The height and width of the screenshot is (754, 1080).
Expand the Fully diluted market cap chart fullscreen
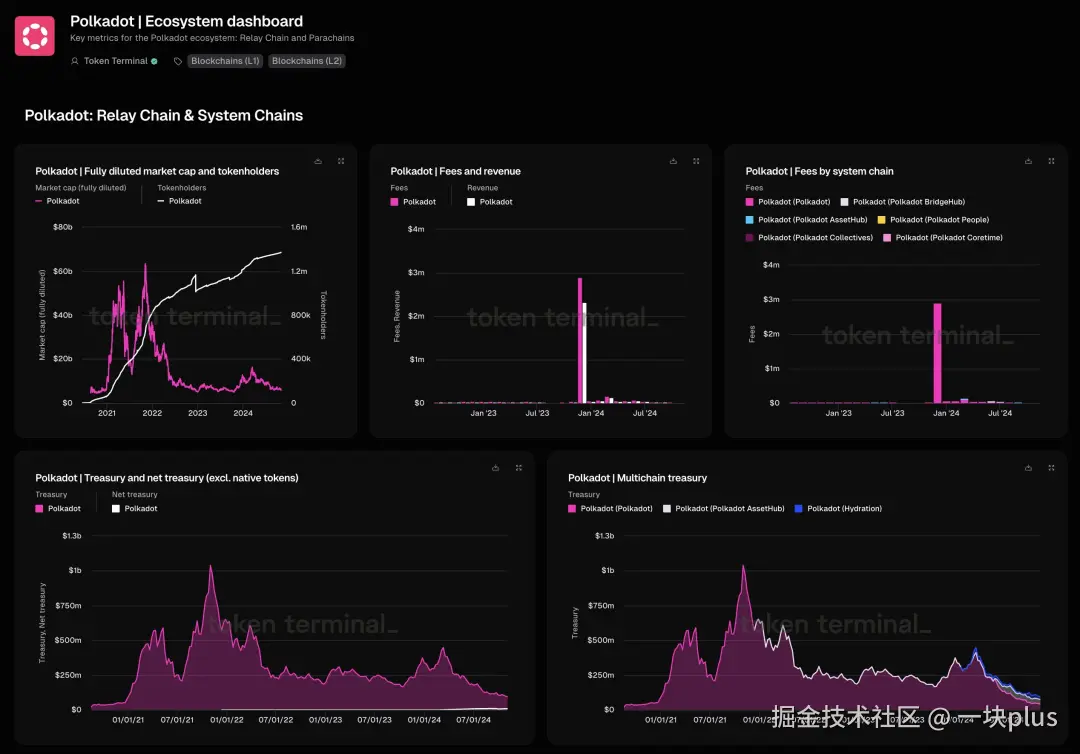click(341, 161)
